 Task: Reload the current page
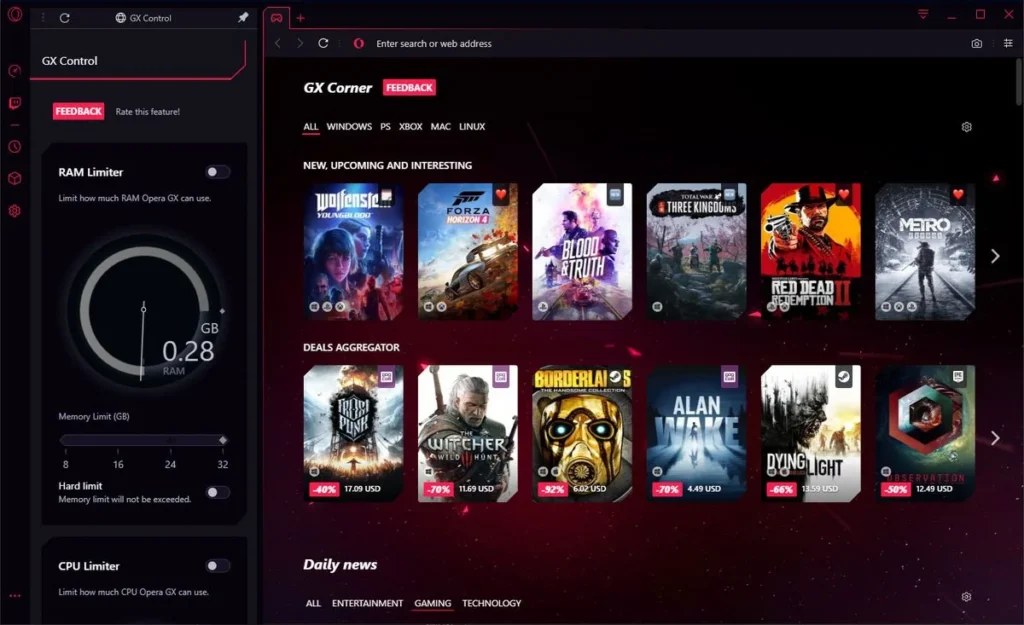click(x=323, y=43)
